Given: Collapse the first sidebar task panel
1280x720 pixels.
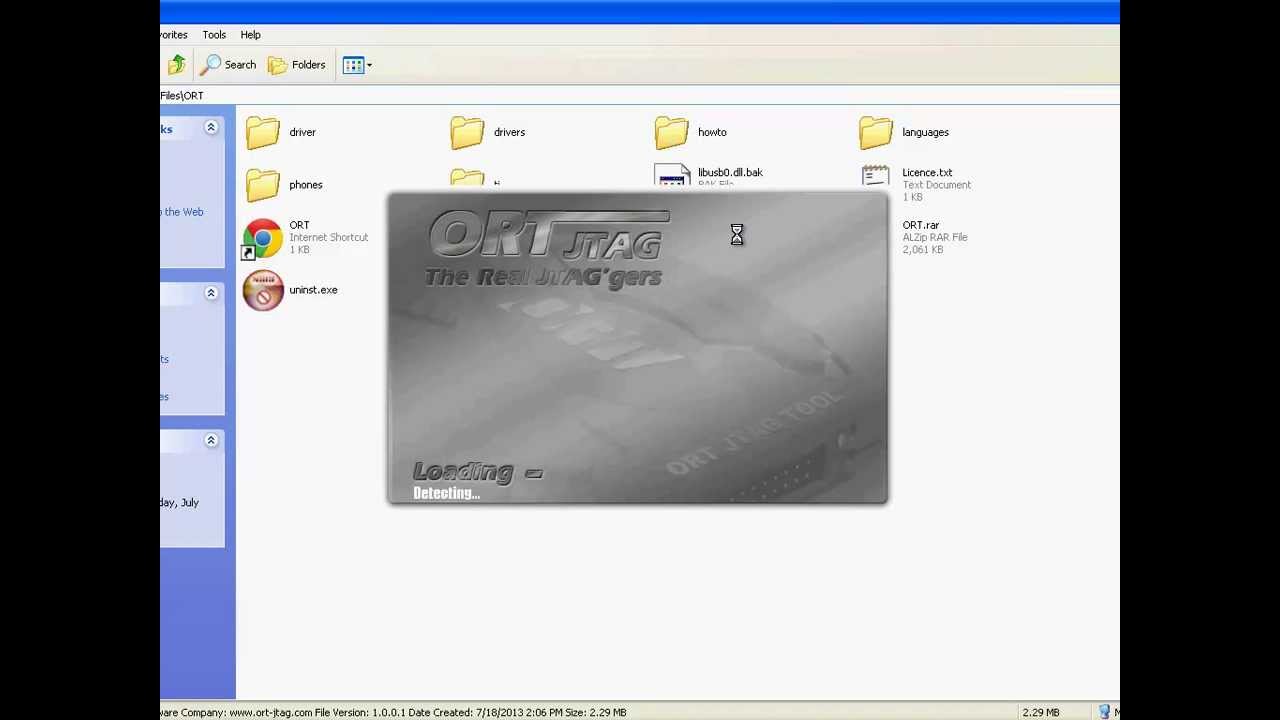Looking at the screenshot, I should point(211,127).
